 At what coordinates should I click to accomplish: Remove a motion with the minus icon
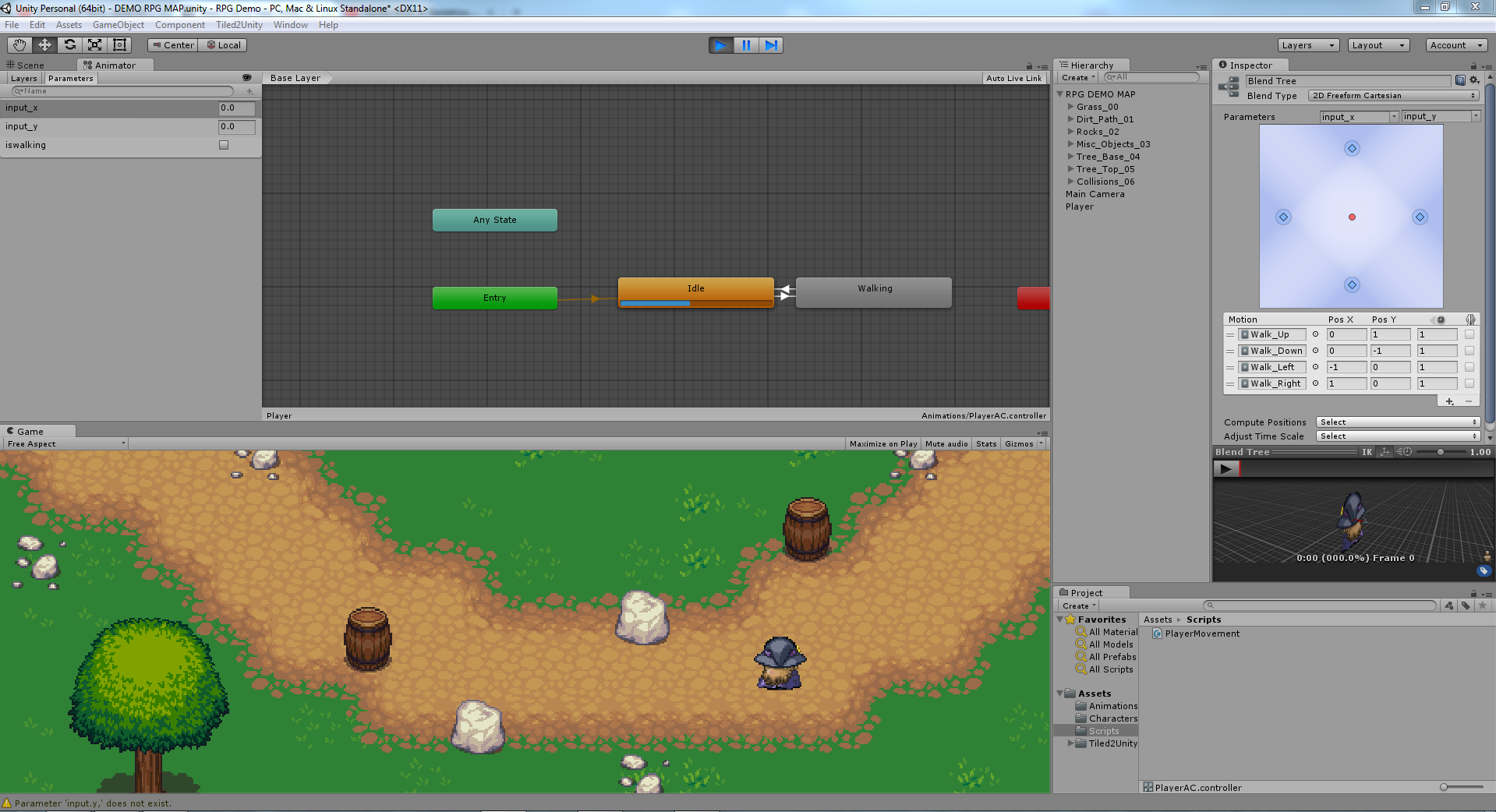click(x=1468, y=401)
